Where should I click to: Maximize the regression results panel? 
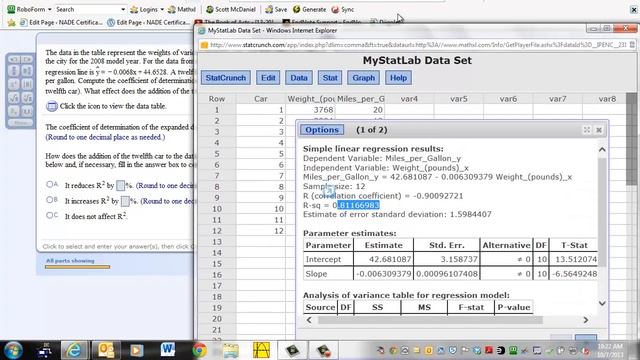pos(587,130)
